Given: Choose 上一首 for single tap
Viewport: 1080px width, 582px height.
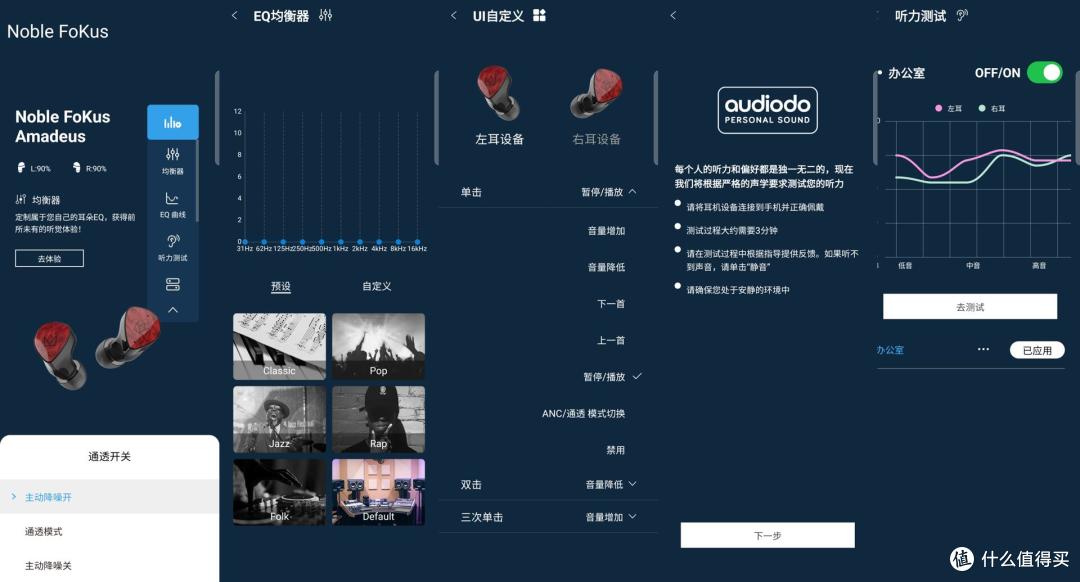Looking at the screenshot, I should click(x=611, y=340).
